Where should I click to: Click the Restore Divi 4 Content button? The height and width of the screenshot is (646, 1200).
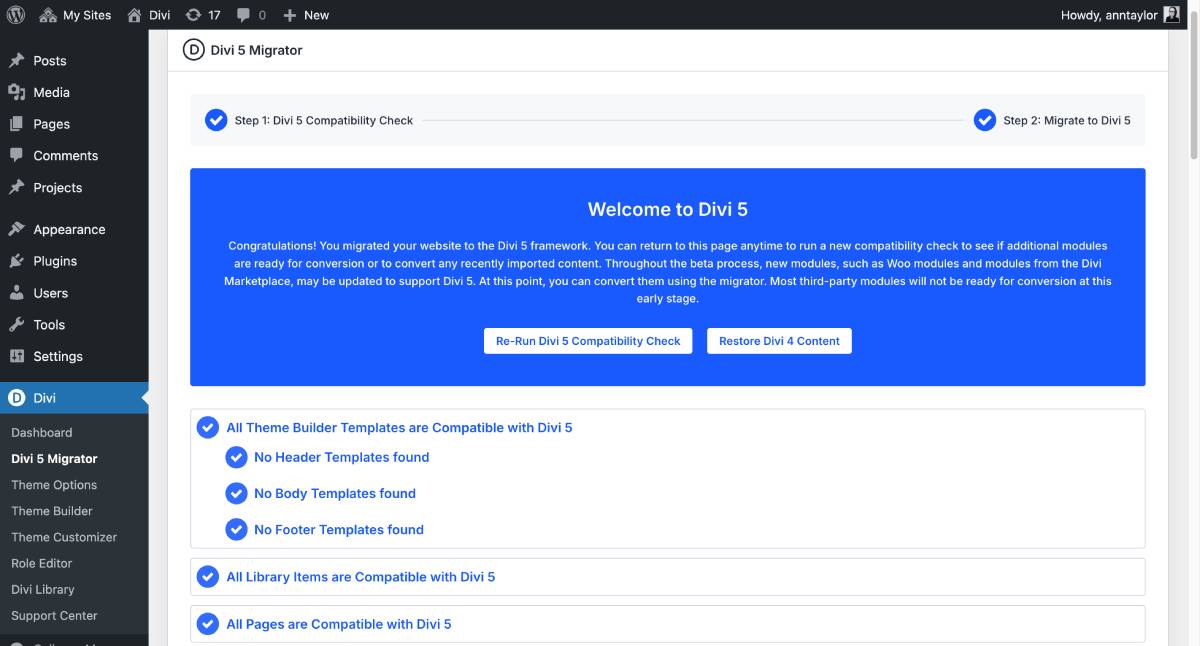(779, 340)
